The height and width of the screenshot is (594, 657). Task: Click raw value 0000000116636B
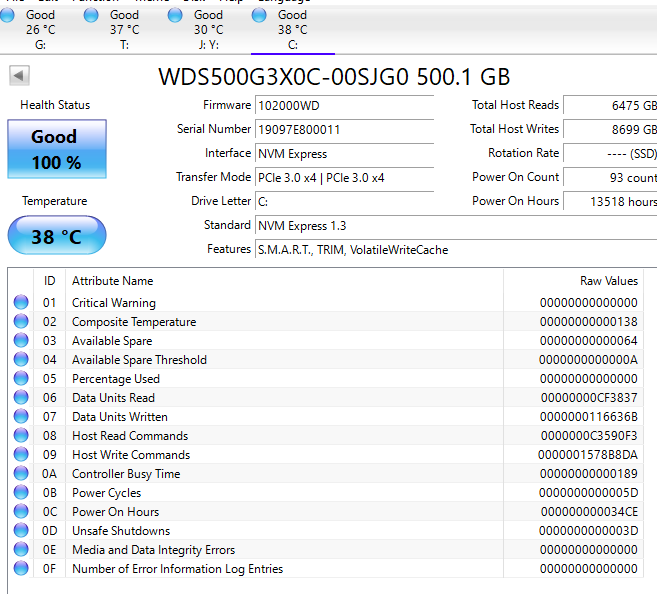click(x=589, y=416)
